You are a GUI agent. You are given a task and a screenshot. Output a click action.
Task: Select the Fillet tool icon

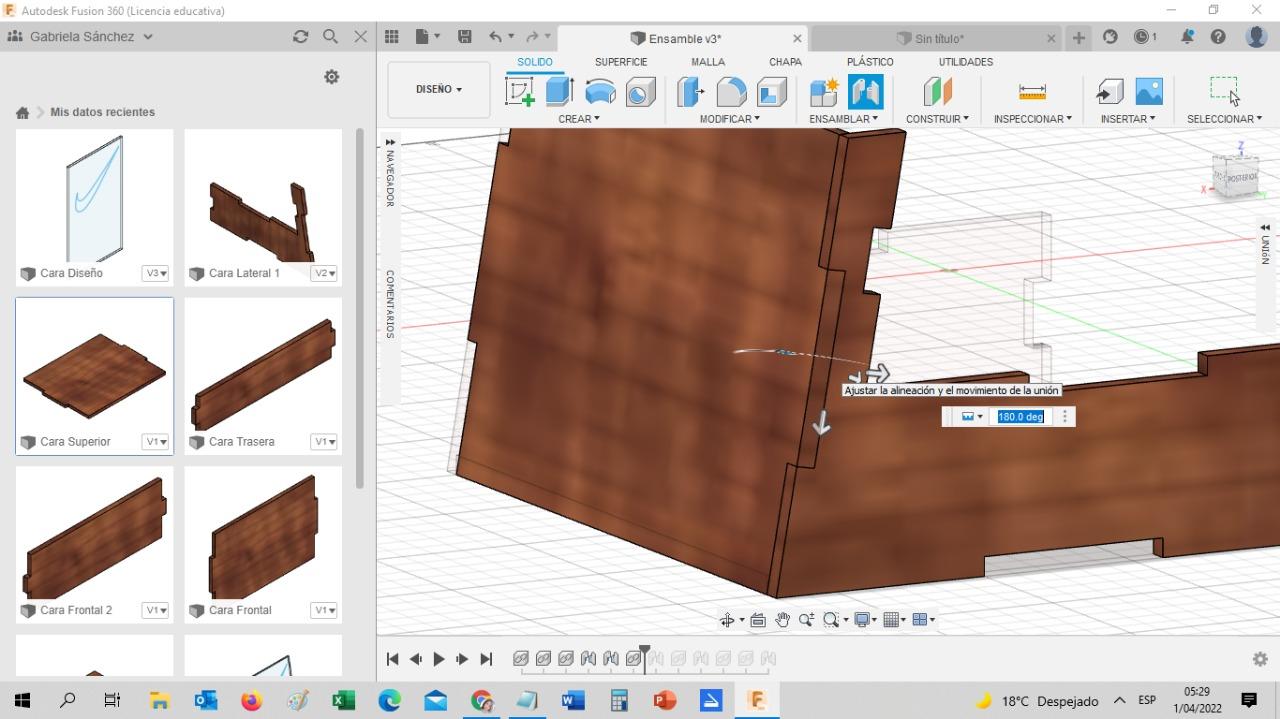click(x=731, y=92)
